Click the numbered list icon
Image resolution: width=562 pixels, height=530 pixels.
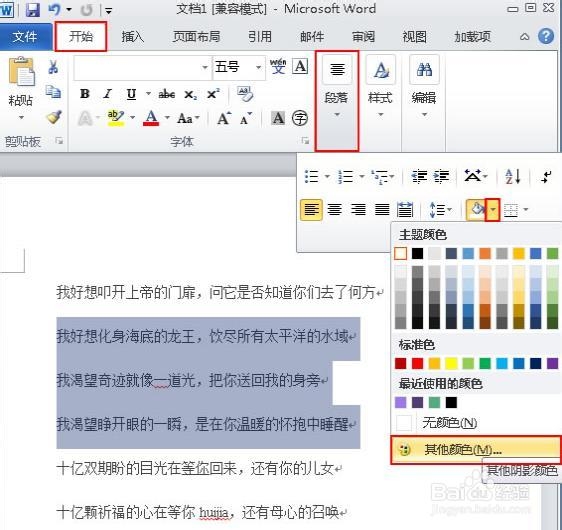click(x=346, y=177)
